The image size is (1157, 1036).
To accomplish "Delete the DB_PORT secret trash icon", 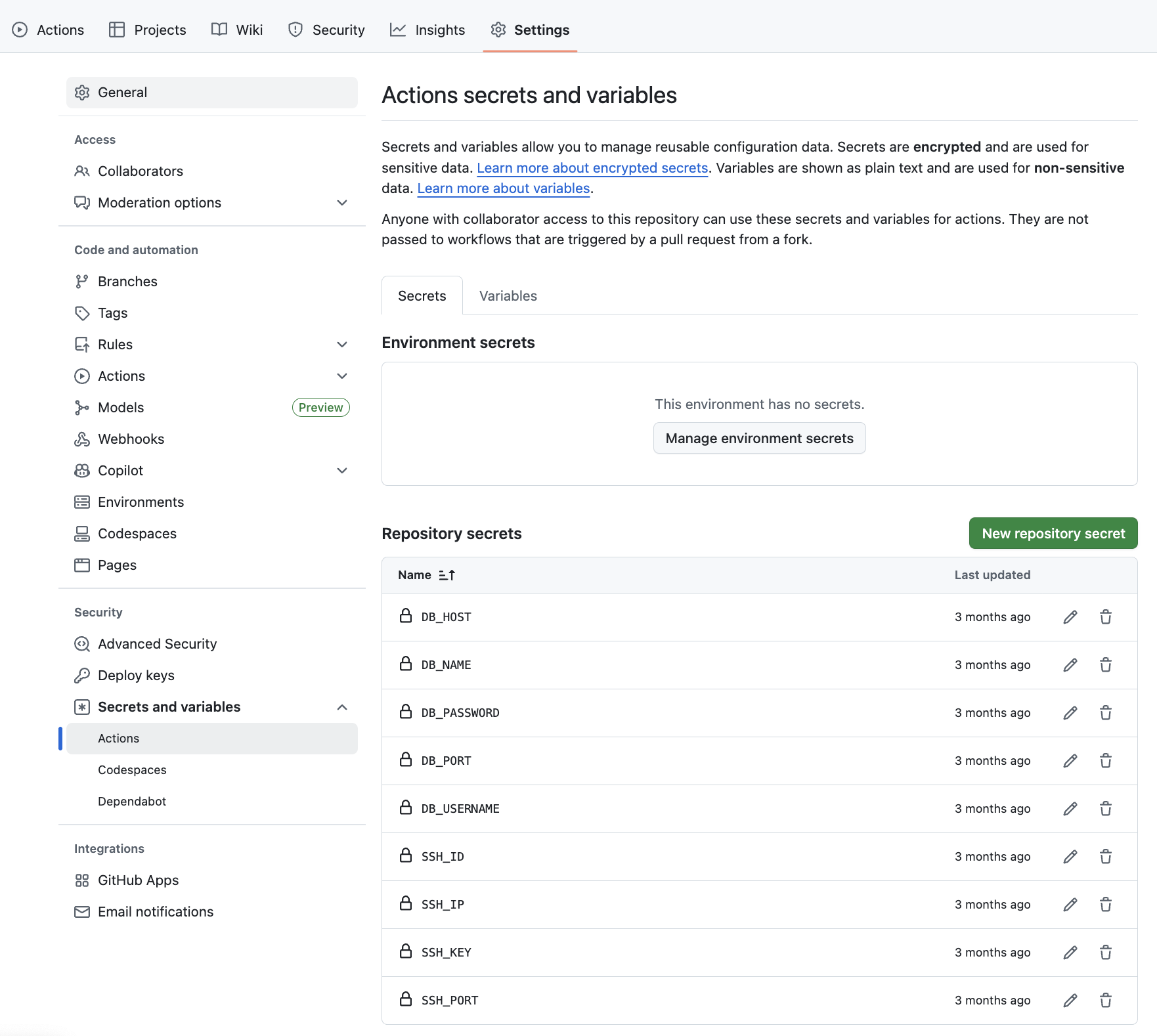I will point(1106,761).
